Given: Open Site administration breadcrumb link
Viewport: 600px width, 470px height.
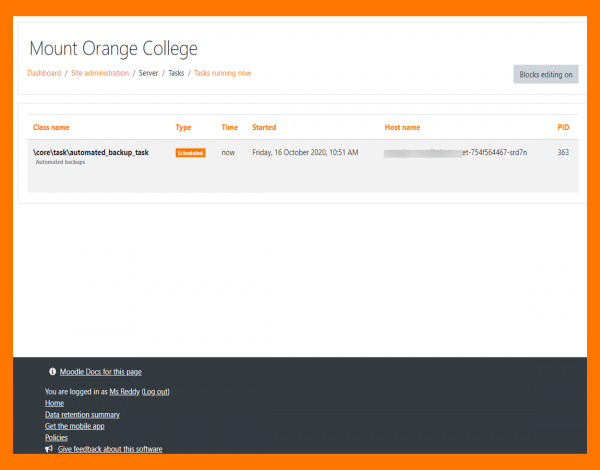Looking at the screenshot, I should (100, 73).
